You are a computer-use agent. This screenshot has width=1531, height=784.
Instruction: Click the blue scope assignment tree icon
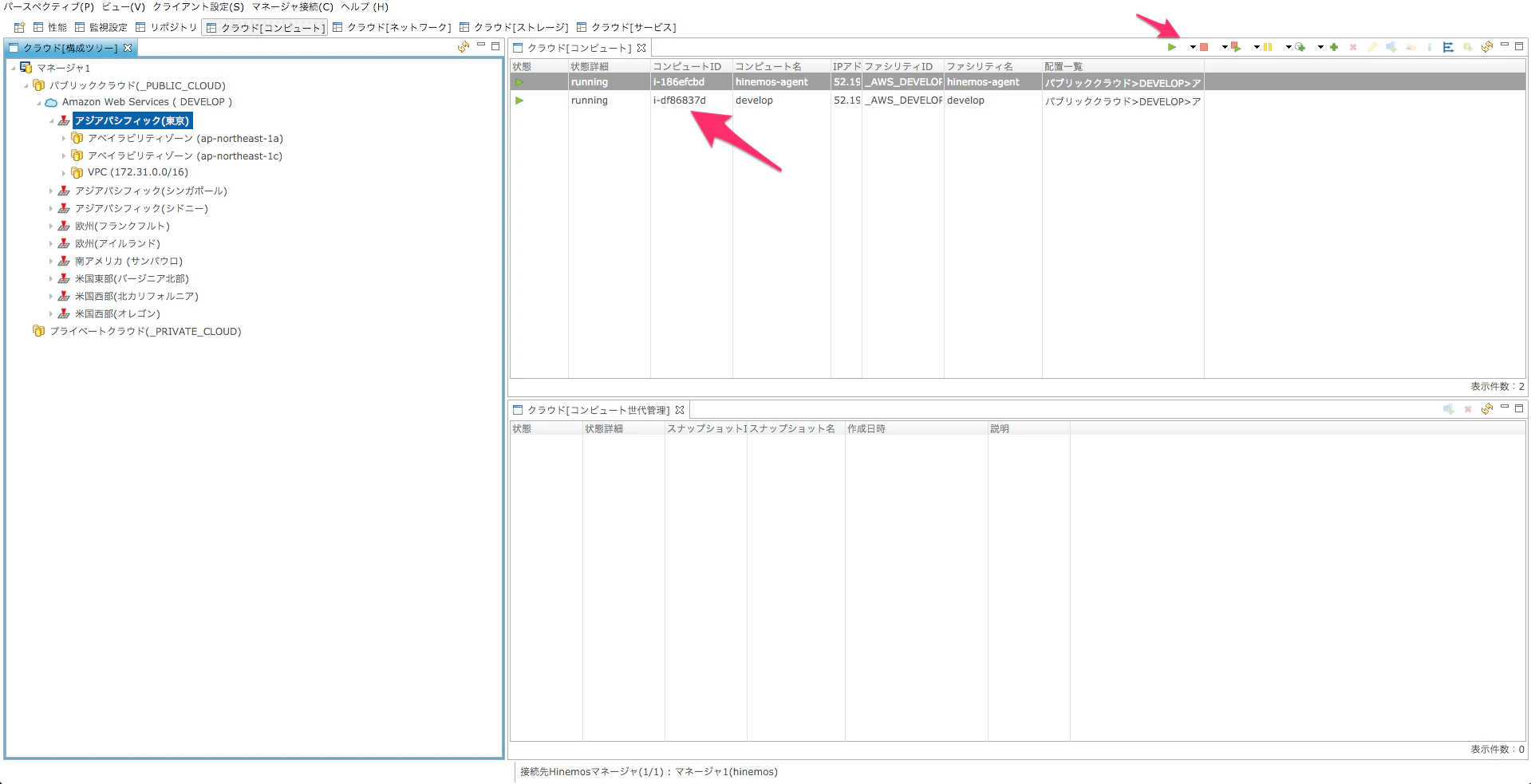tap(1448, 47)
